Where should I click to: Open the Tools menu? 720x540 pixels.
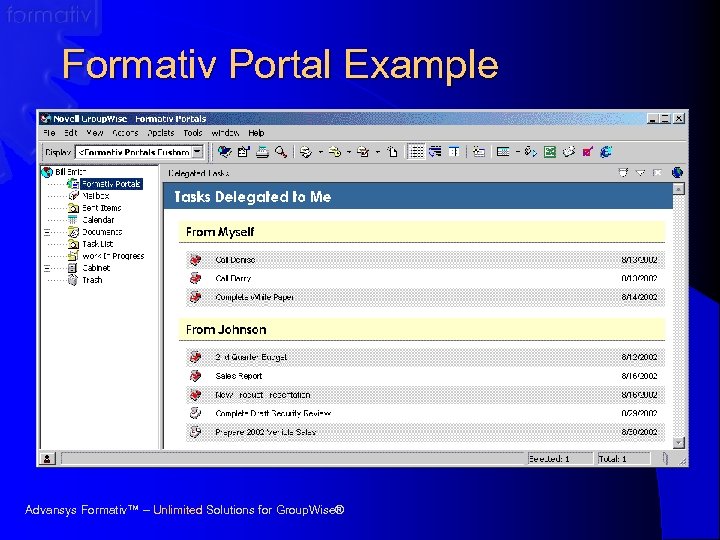[x=193, y=133]
